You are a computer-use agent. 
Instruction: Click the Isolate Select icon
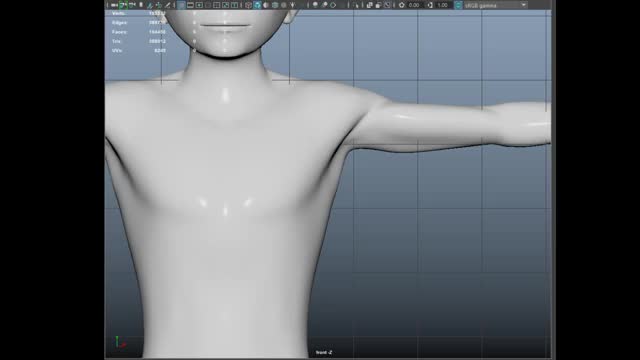click(356, 5)
